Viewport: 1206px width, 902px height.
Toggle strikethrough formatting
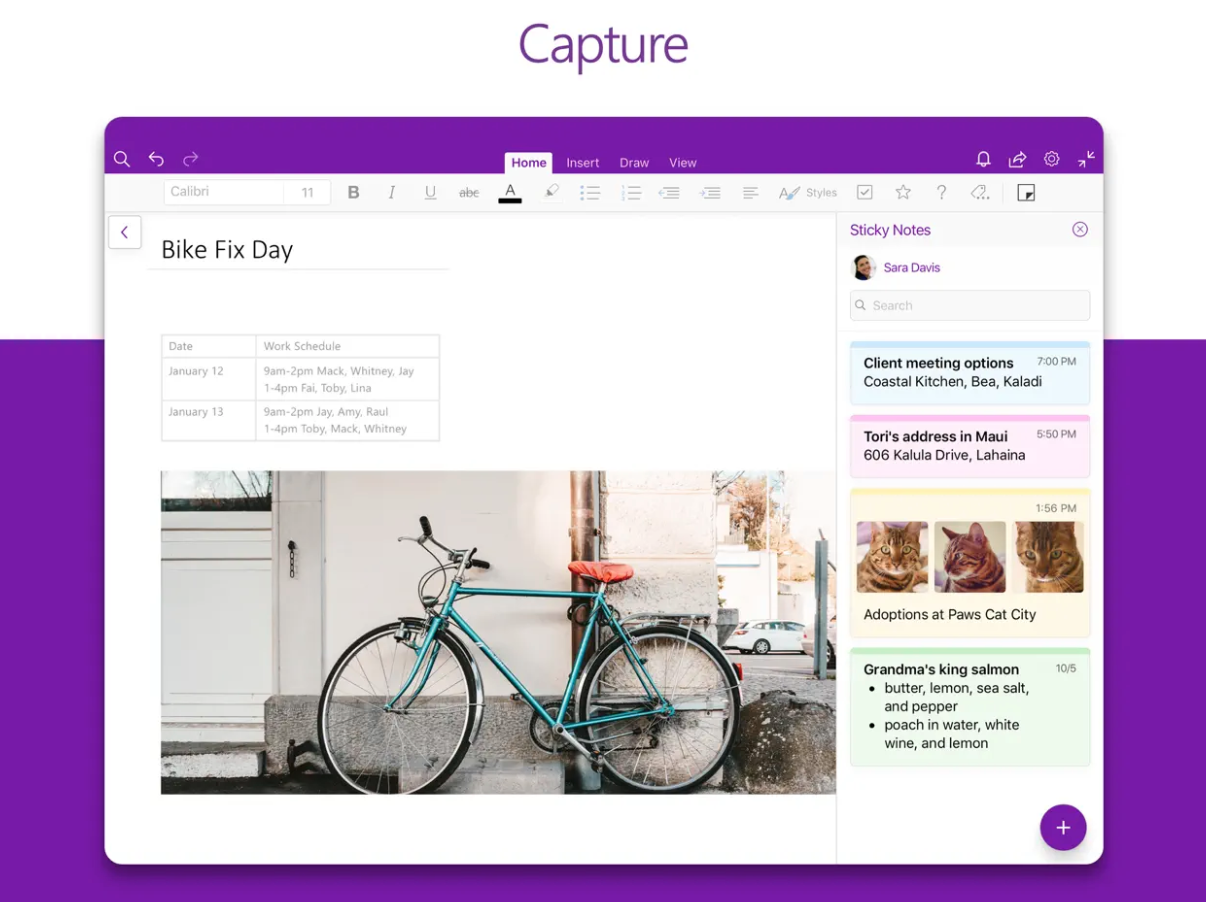coord(469,192)
